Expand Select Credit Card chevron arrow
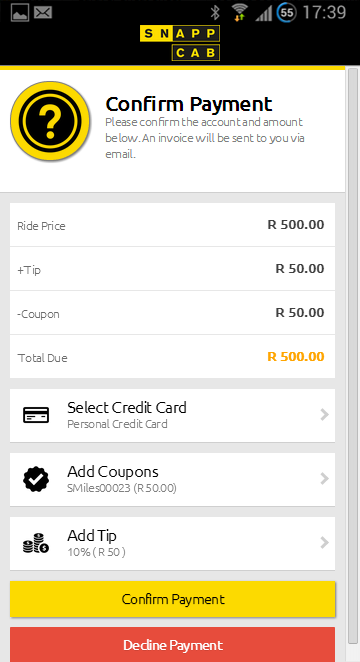 [324, 415]
